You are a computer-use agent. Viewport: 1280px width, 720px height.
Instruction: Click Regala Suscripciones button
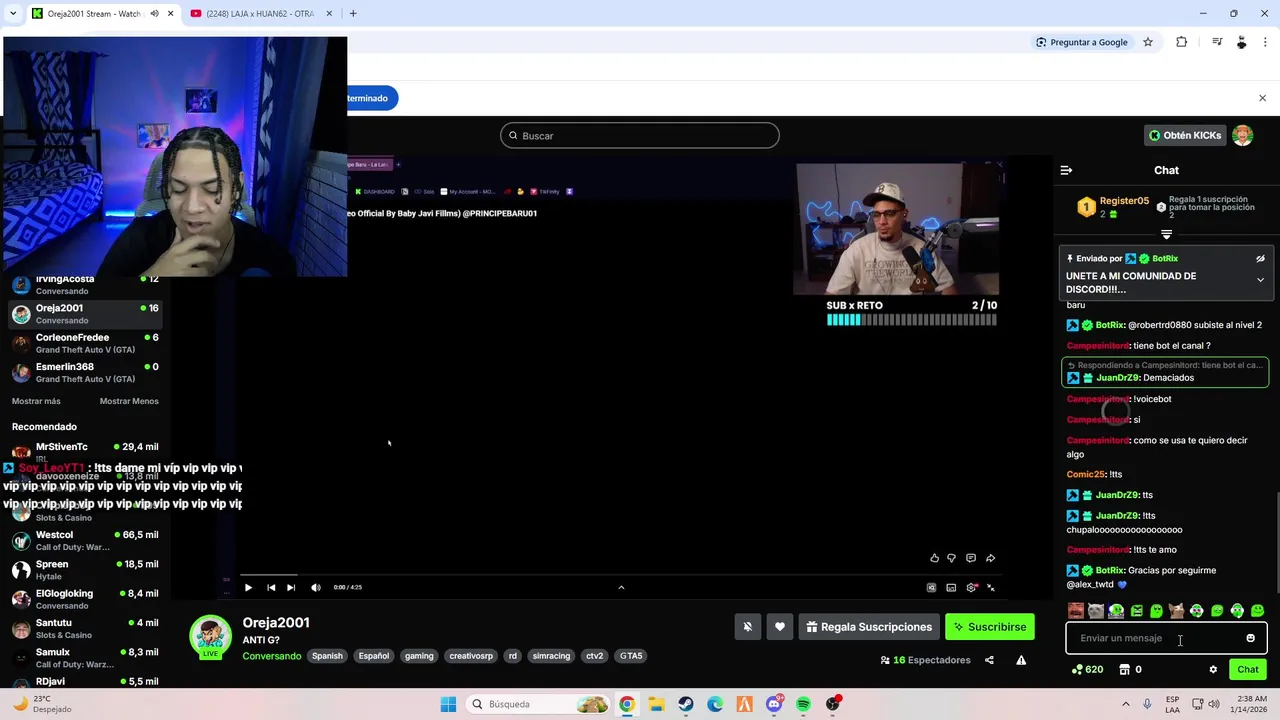[x=869, y=627]
